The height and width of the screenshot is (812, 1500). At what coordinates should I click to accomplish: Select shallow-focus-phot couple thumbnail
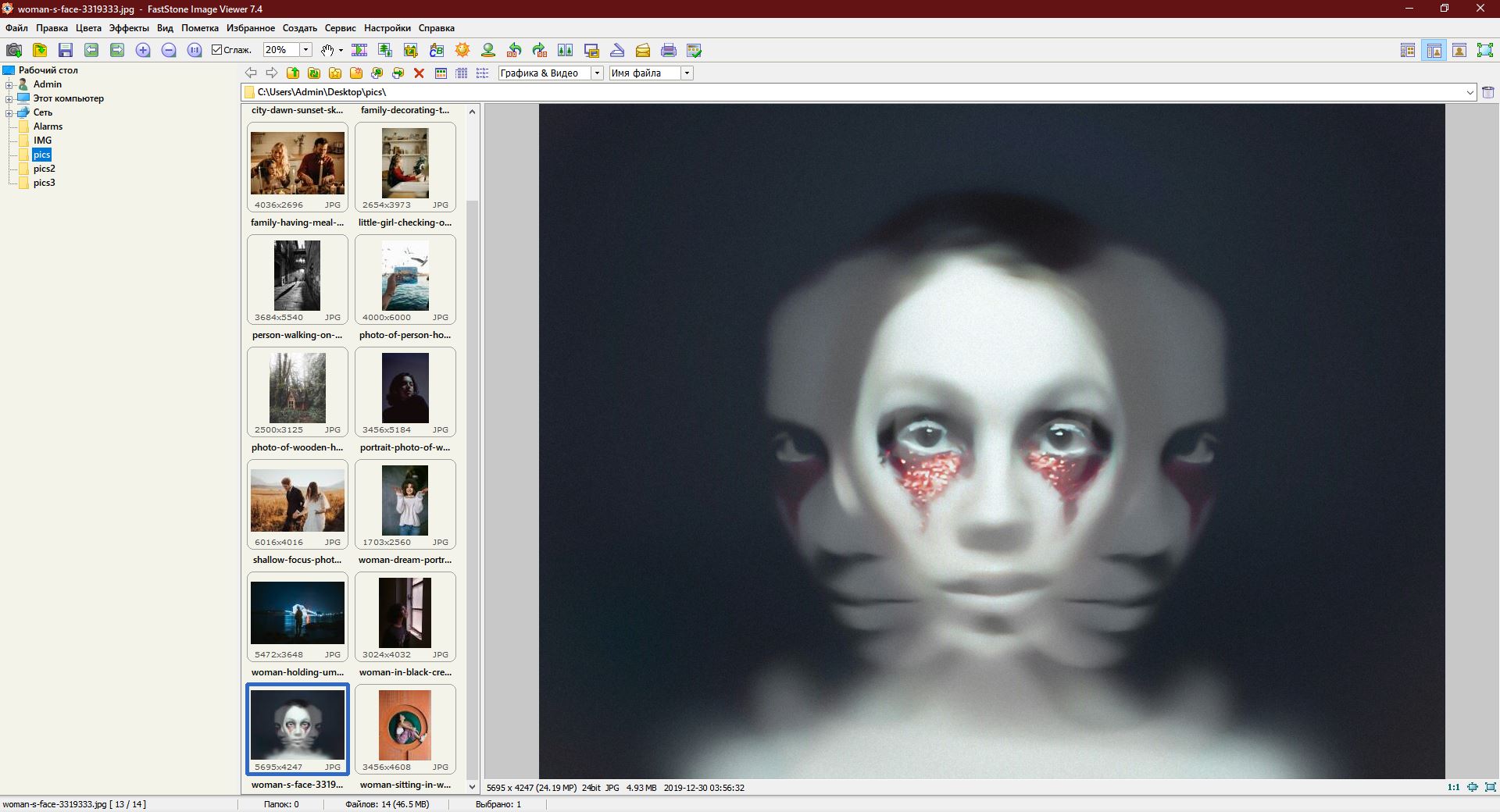[x=297, y=504]
